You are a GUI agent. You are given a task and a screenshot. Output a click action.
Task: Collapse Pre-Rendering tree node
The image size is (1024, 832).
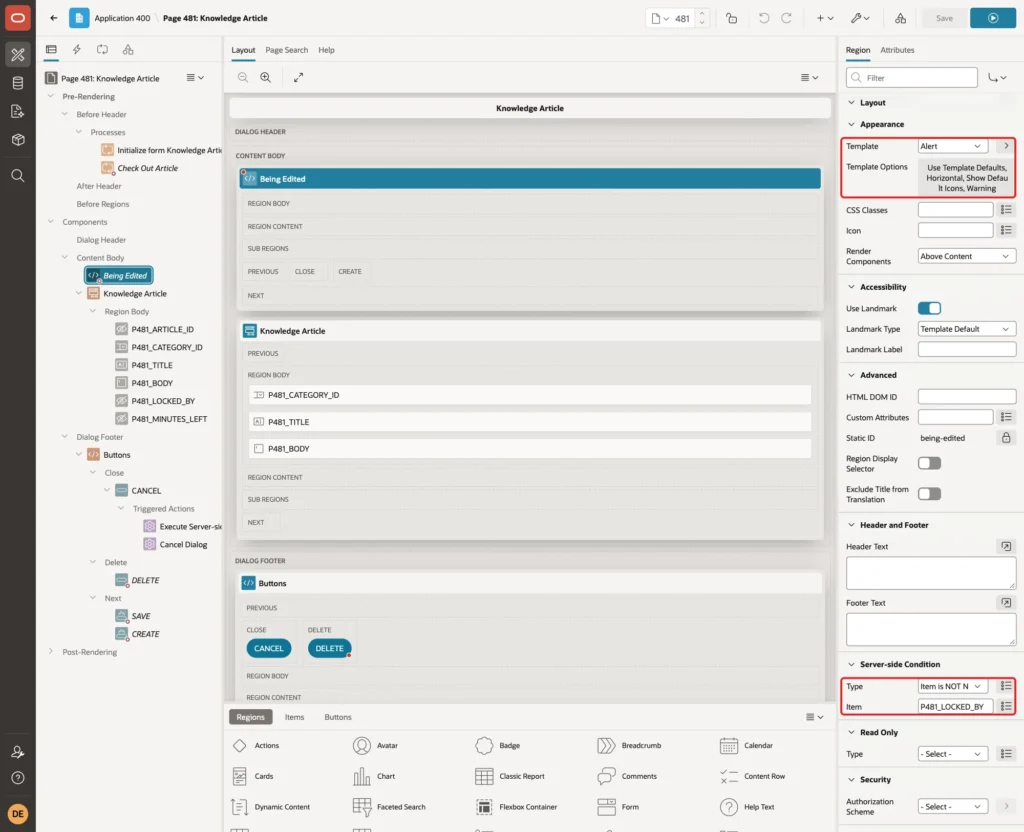[x=51, y=96]
